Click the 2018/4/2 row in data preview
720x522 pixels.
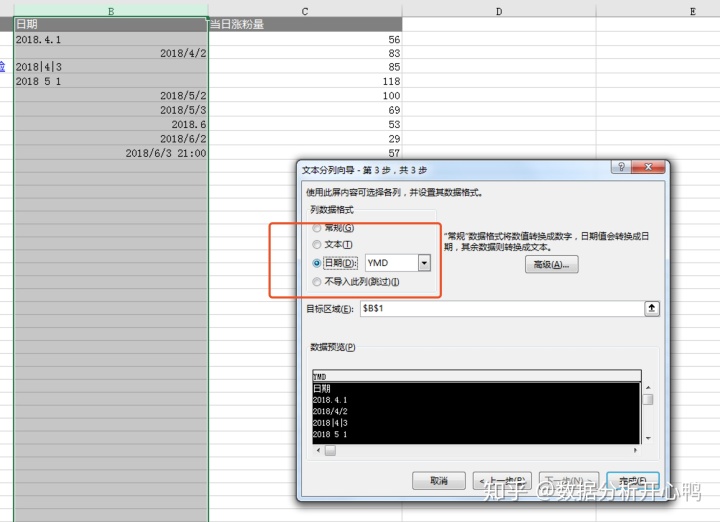point(476,411)
